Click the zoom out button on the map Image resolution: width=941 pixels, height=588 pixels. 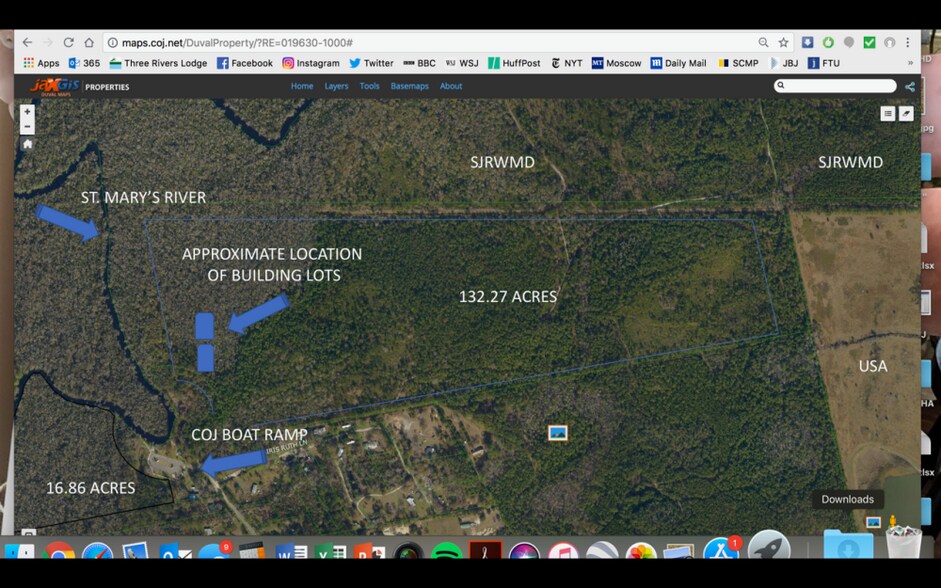26,125
